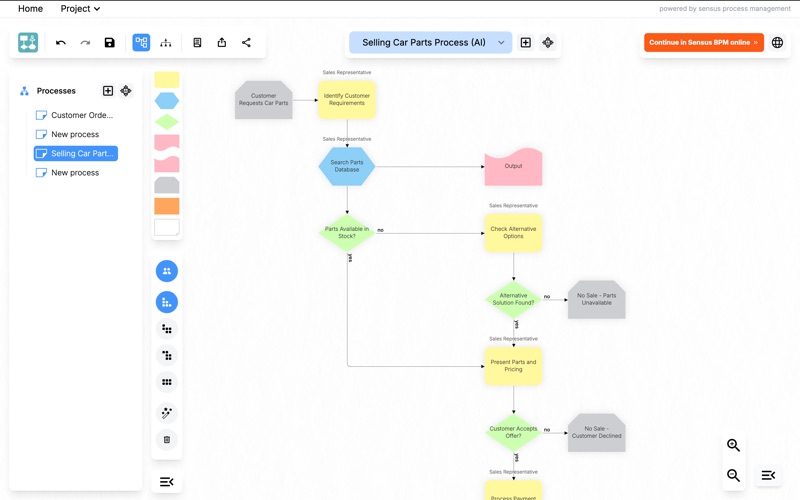This screenshot has height=500, width=800.
Task: Select the grid dots layout icon
Action: [167, 382]
